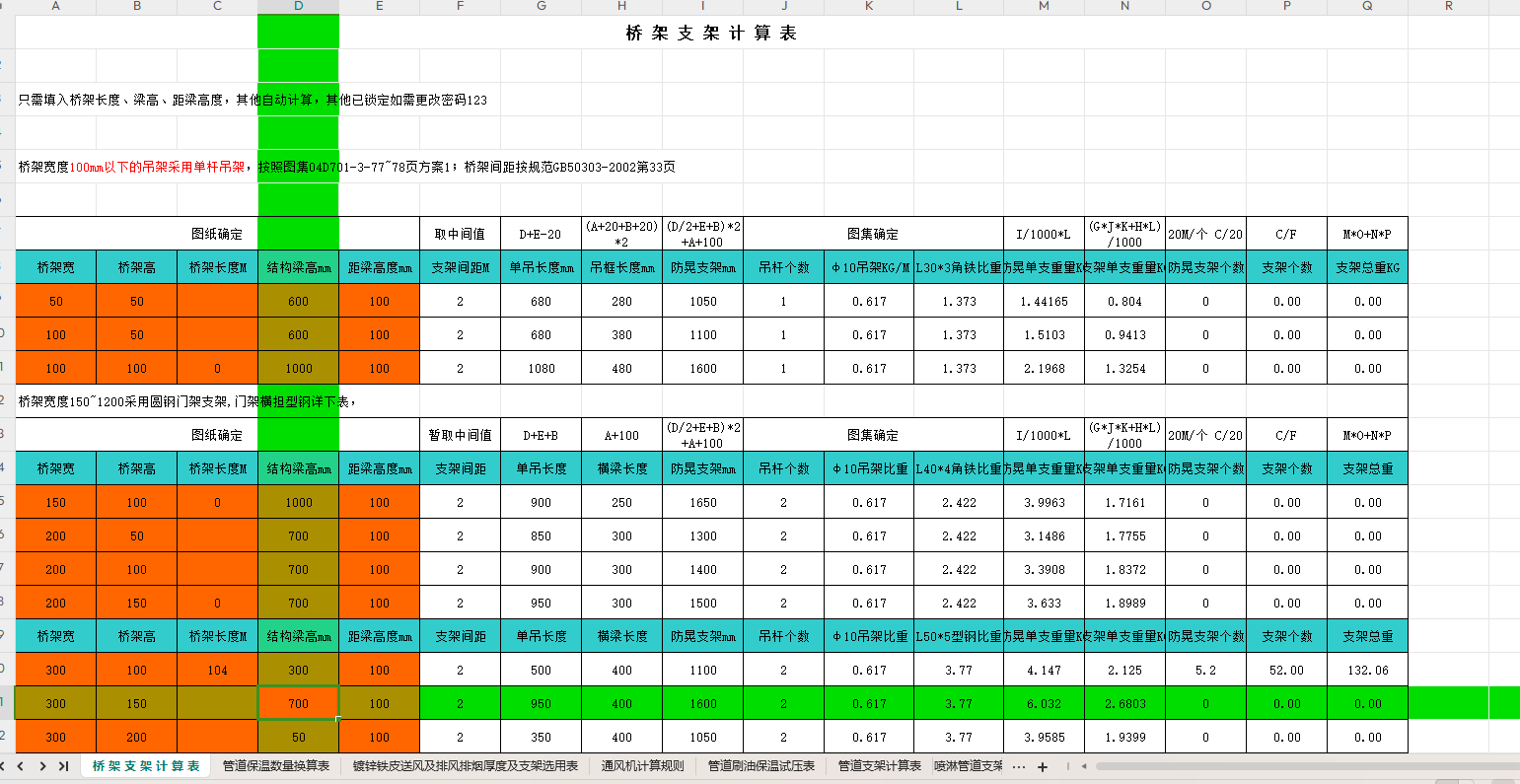Select the 吊框长度mm header cell
Screen dimensions: 1520x784
[621, 267]
